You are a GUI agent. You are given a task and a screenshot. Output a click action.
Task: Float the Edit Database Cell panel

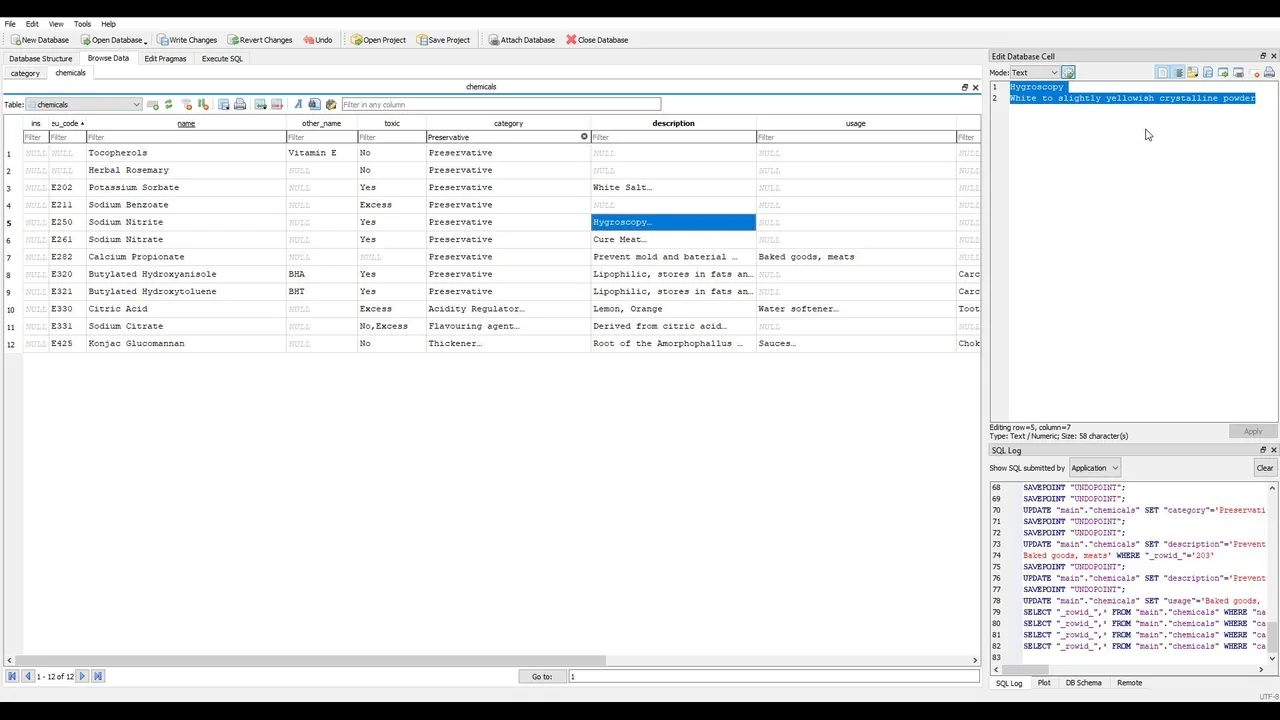click(x=1262, y=56)
